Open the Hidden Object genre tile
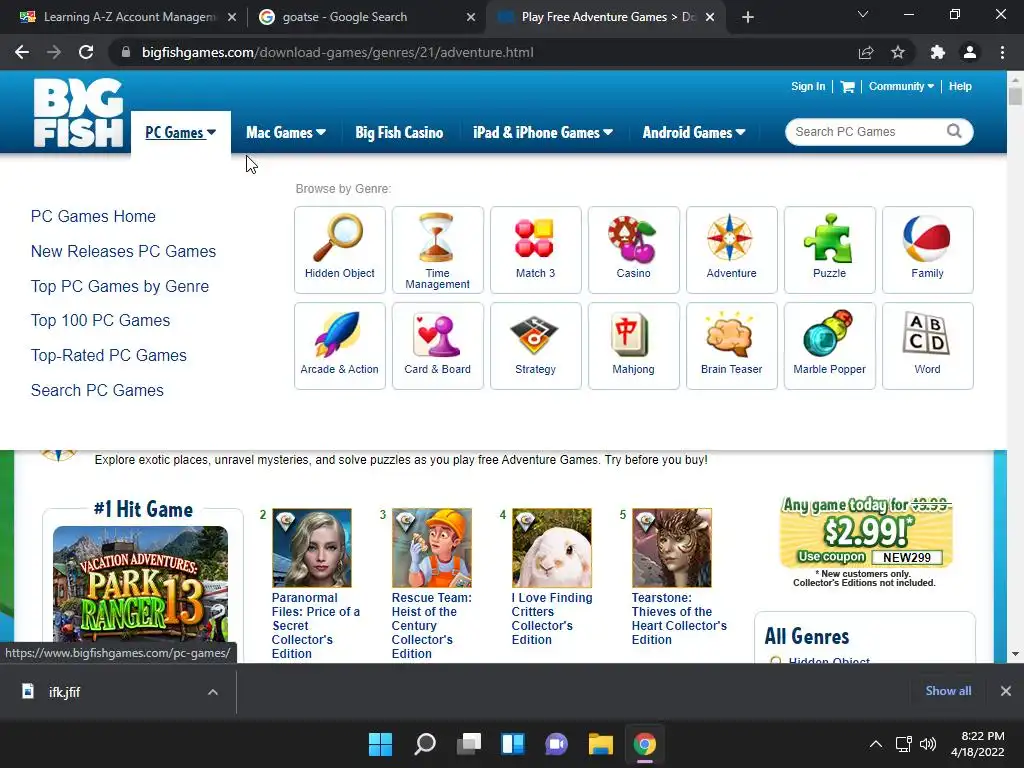1024x768 pixels. [340, 249]
